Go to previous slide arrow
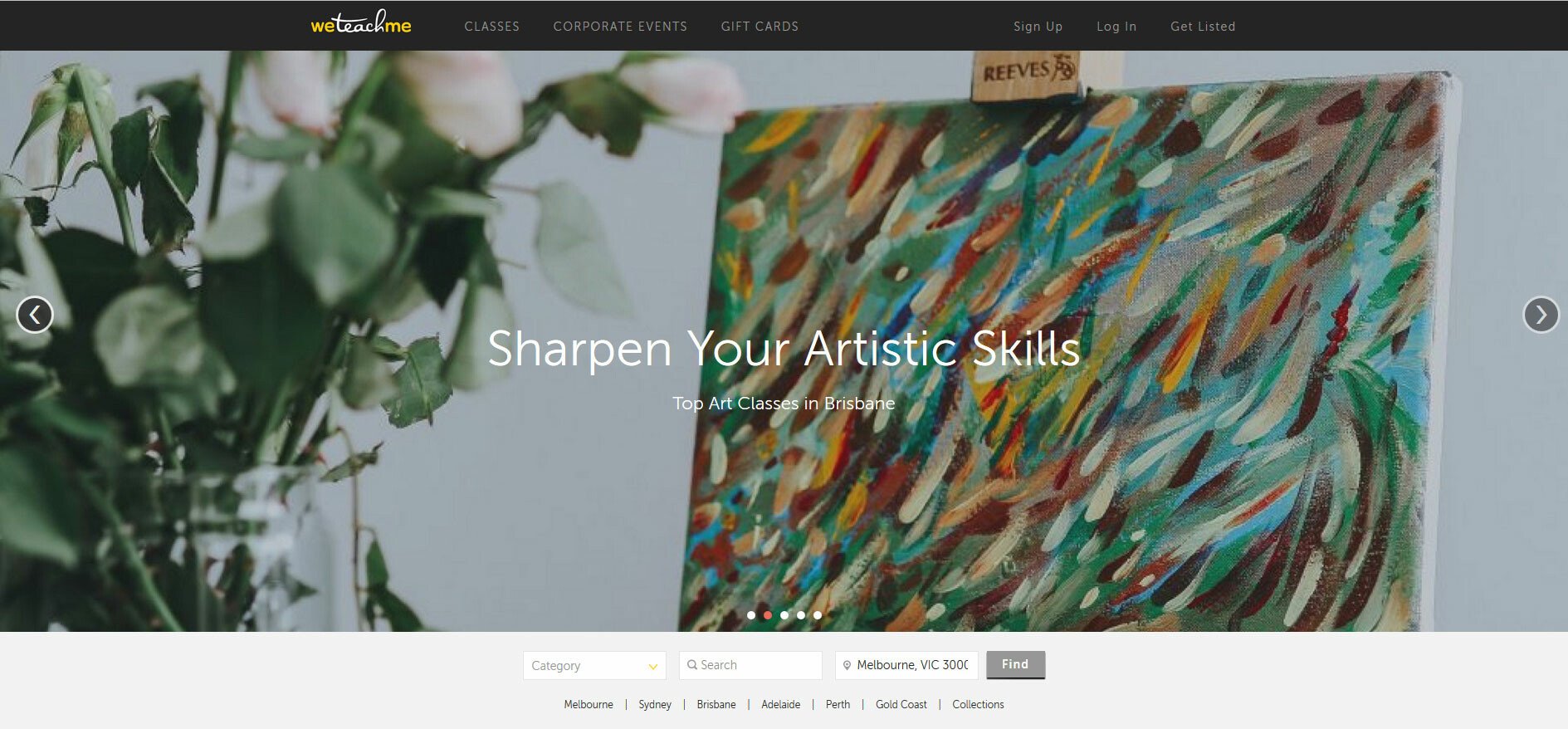1568x729 pixels. coord(35,315)
